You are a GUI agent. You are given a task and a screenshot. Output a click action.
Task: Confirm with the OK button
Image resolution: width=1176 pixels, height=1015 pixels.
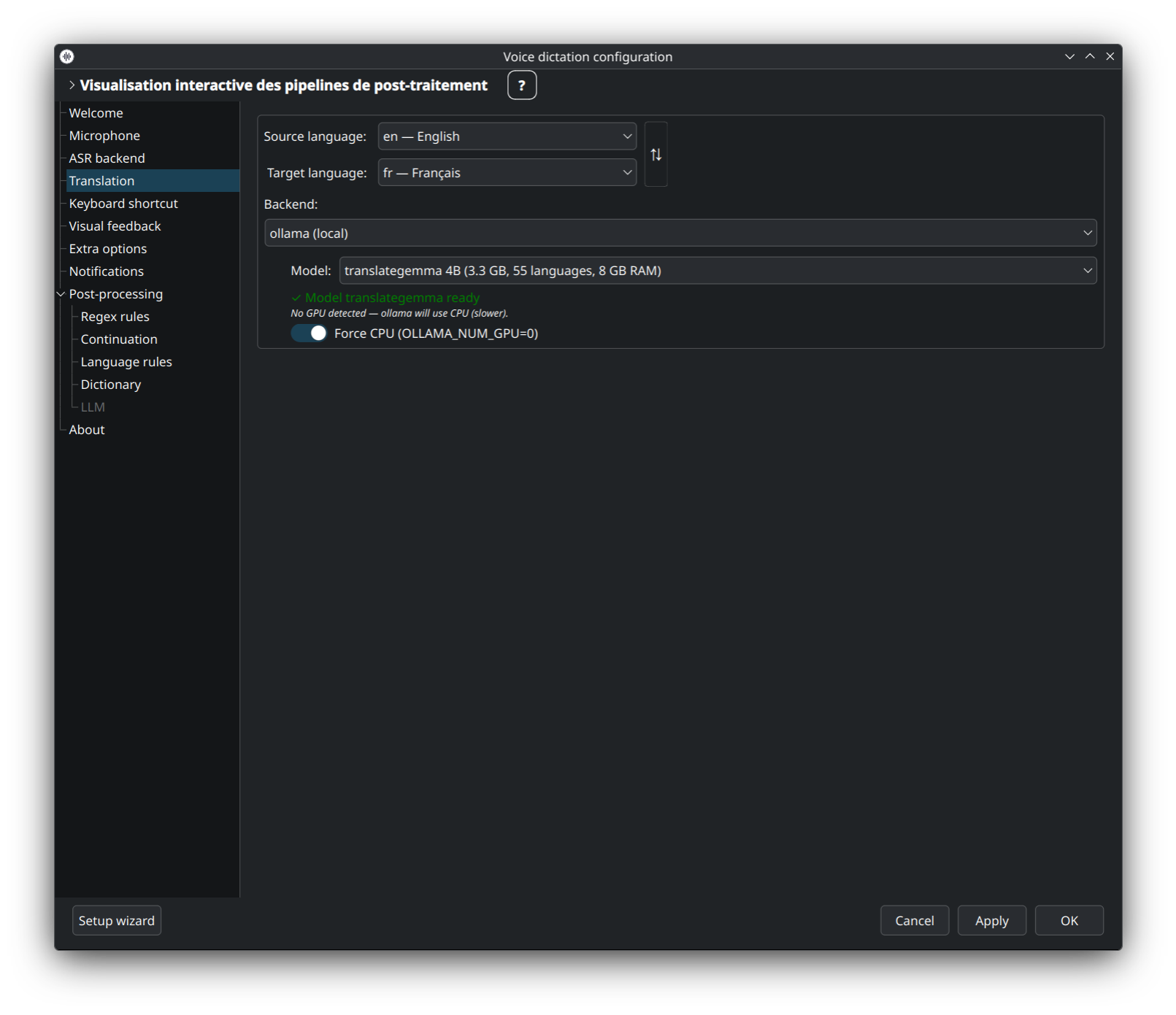click(x=1069, y=921)
